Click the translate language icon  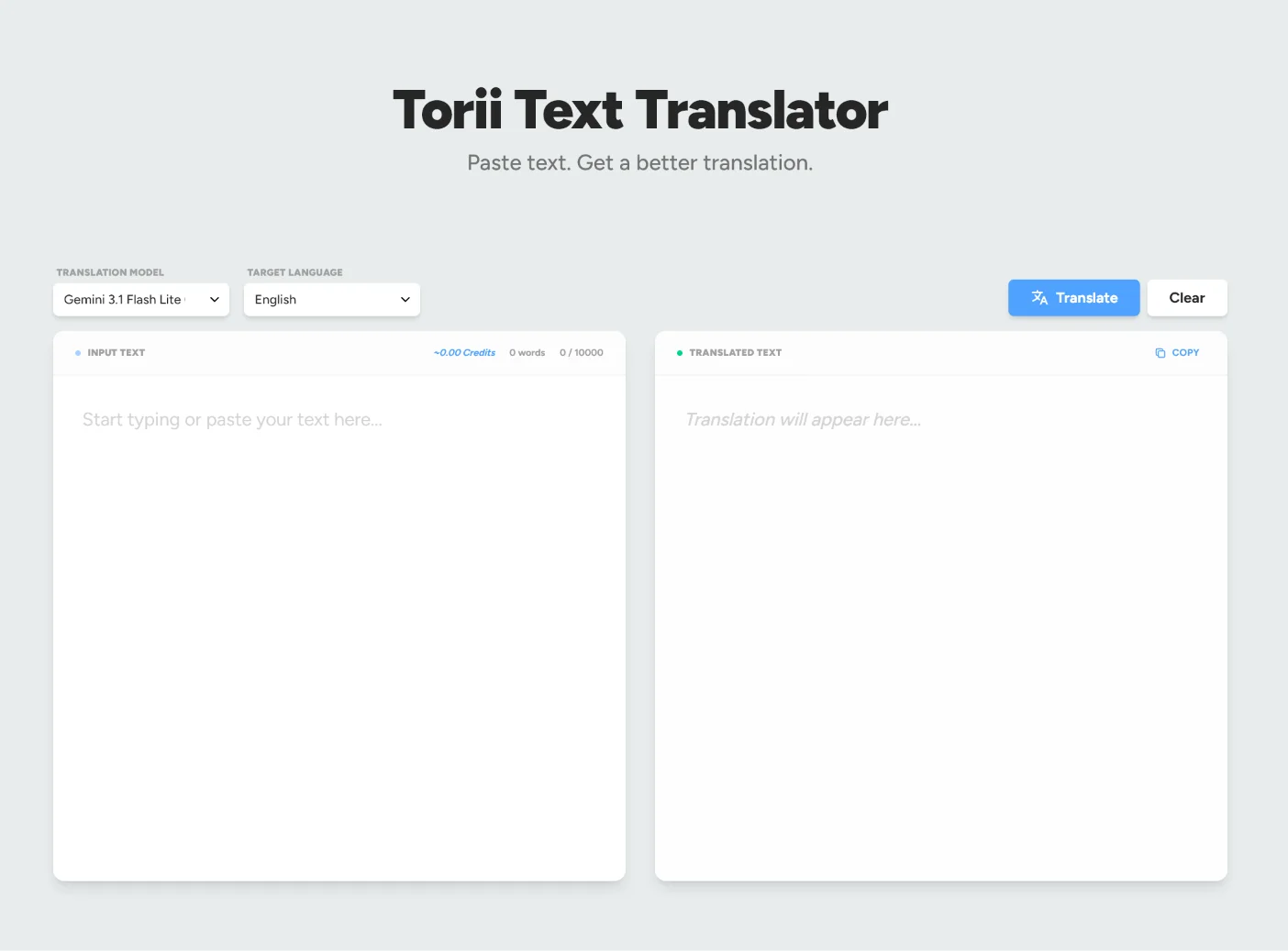pos(1039,298)
